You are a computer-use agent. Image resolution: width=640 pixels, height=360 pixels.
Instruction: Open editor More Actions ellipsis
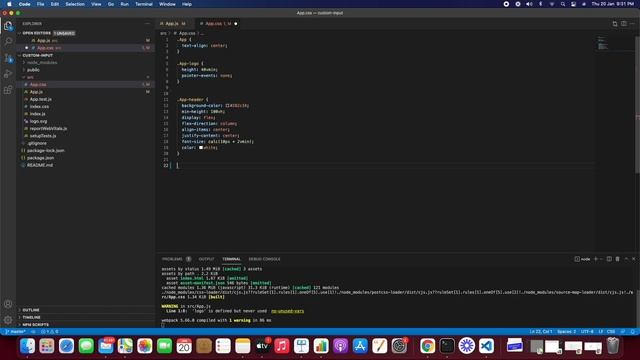click(632, 24)
